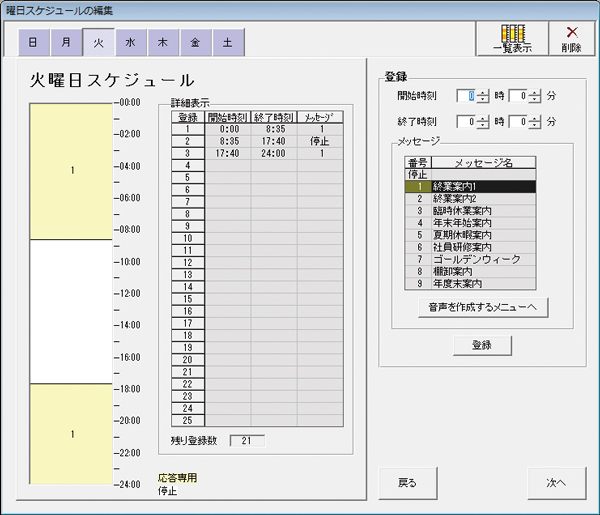Click 音声を作成するメニューへ button
This screenshot has height=515, width=600.
[483, 308]
